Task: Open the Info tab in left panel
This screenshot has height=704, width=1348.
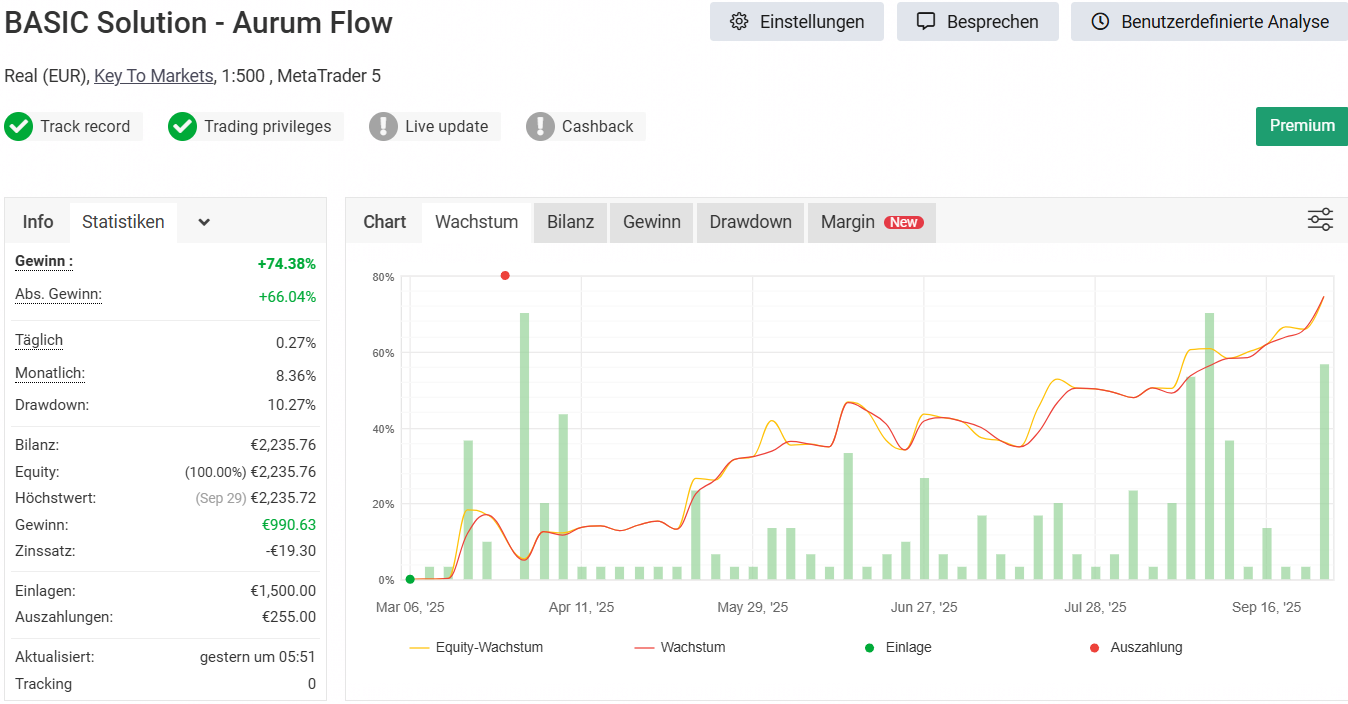Action: 38,222
